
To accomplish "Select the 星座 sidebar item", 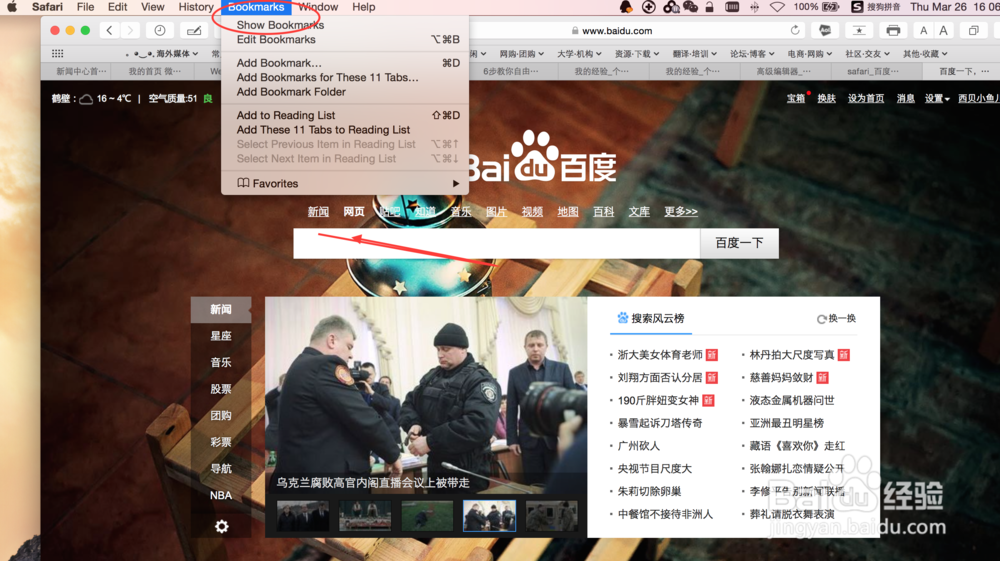I will tap(221, 336).
